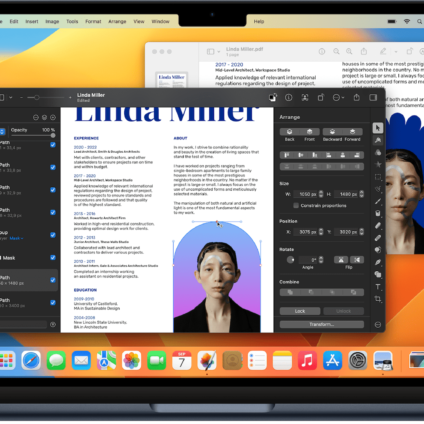Open the Image menu

52,21
